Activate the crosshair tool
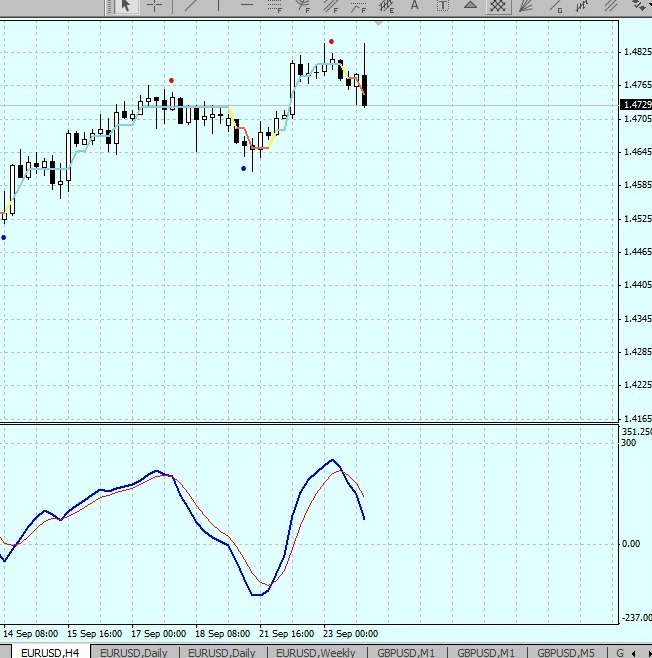 156,6
